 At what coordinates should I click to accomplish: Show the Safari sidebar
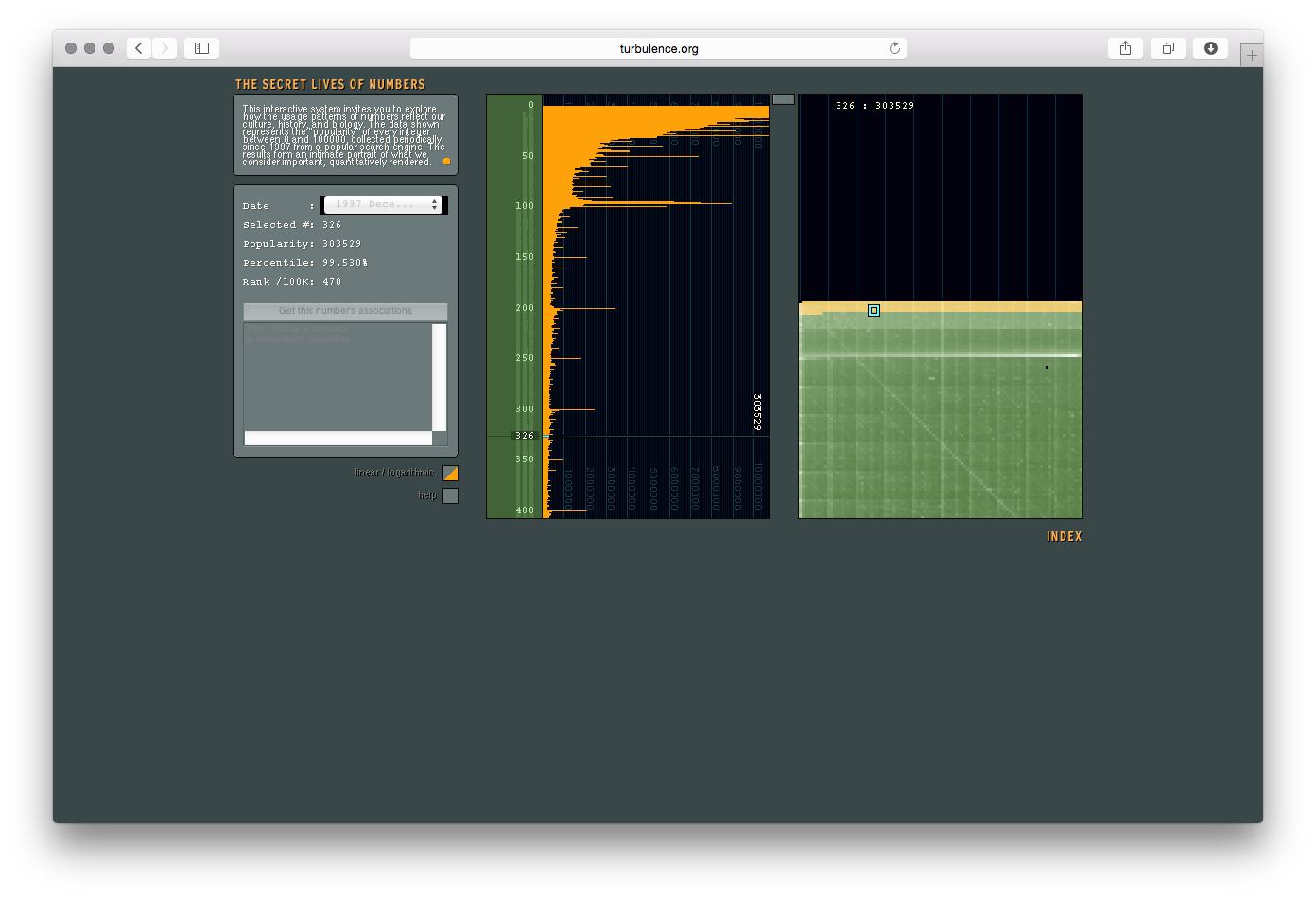pos(201,48)
